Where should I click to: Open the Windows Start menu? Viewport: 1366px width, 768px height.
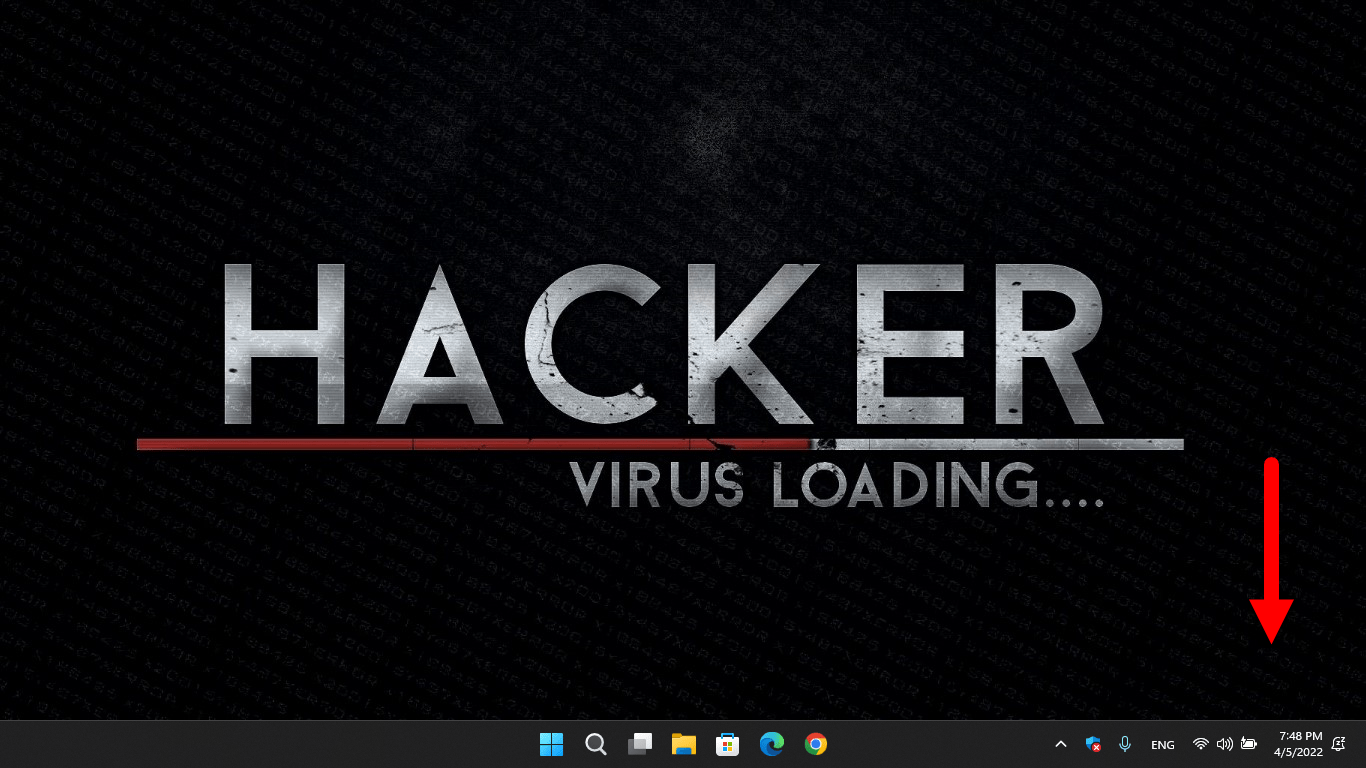[x=551, y=744]
